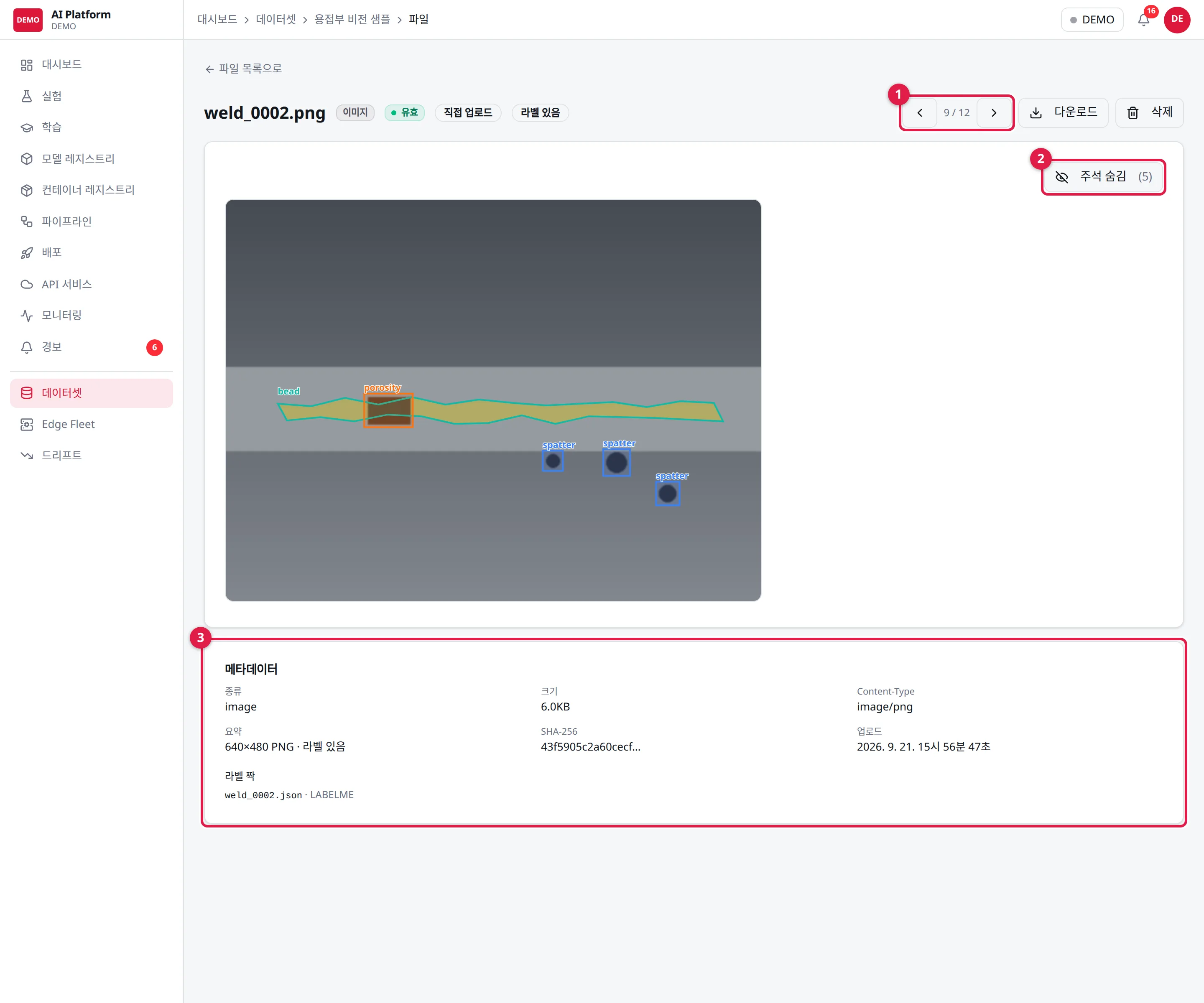Click the 6.0KB size value
Screen dimensions: 1204x1003
coord(555,707)
